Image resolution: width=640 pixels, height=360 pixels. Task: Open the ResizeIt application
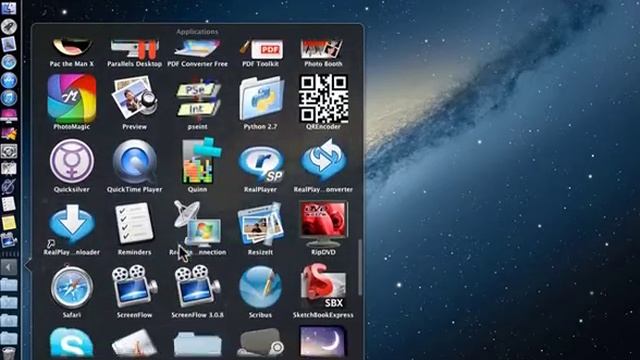pyautogui.click(x=260, y=224)
